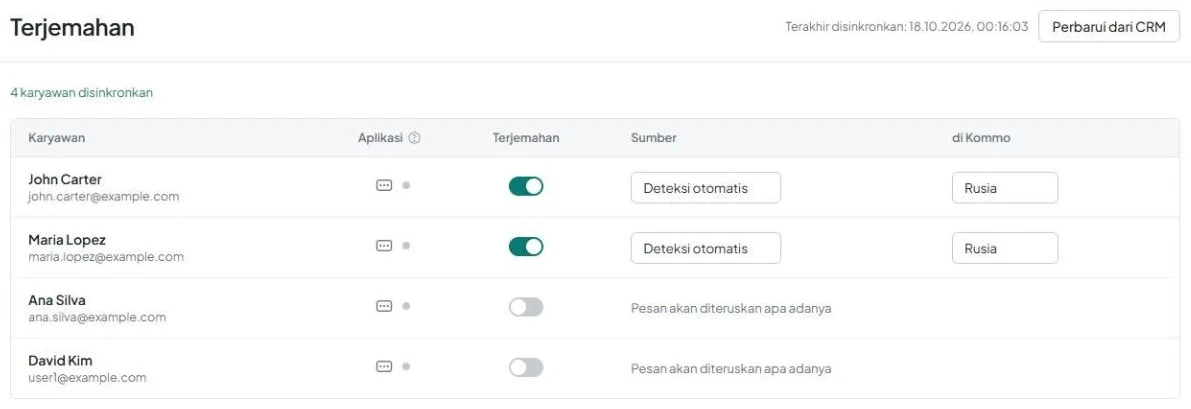The width and height of the screenshot is (1191, 409).
Task: Click the Perbarui dari CRM button
Action: click(1109, 27)
